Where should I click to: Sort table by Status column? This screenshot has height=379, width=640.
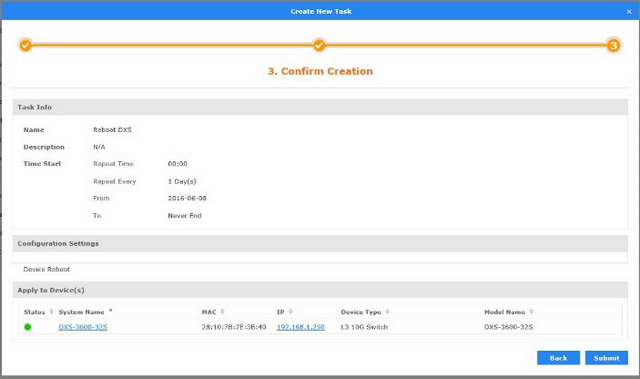[x=38, y=312]
